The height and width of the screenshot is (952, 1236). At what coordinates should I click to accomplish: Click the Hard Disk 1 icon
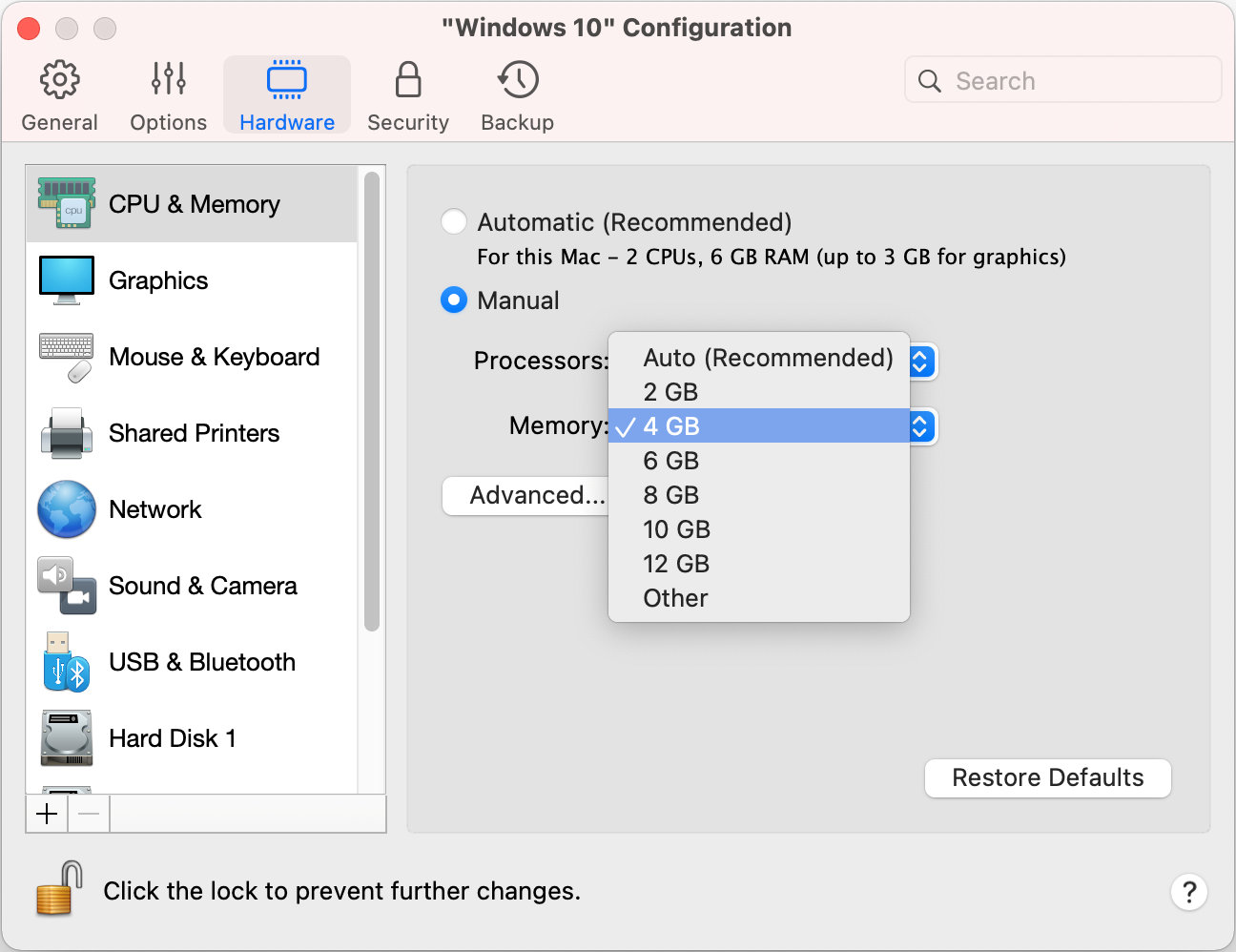[x=67, y=738]
